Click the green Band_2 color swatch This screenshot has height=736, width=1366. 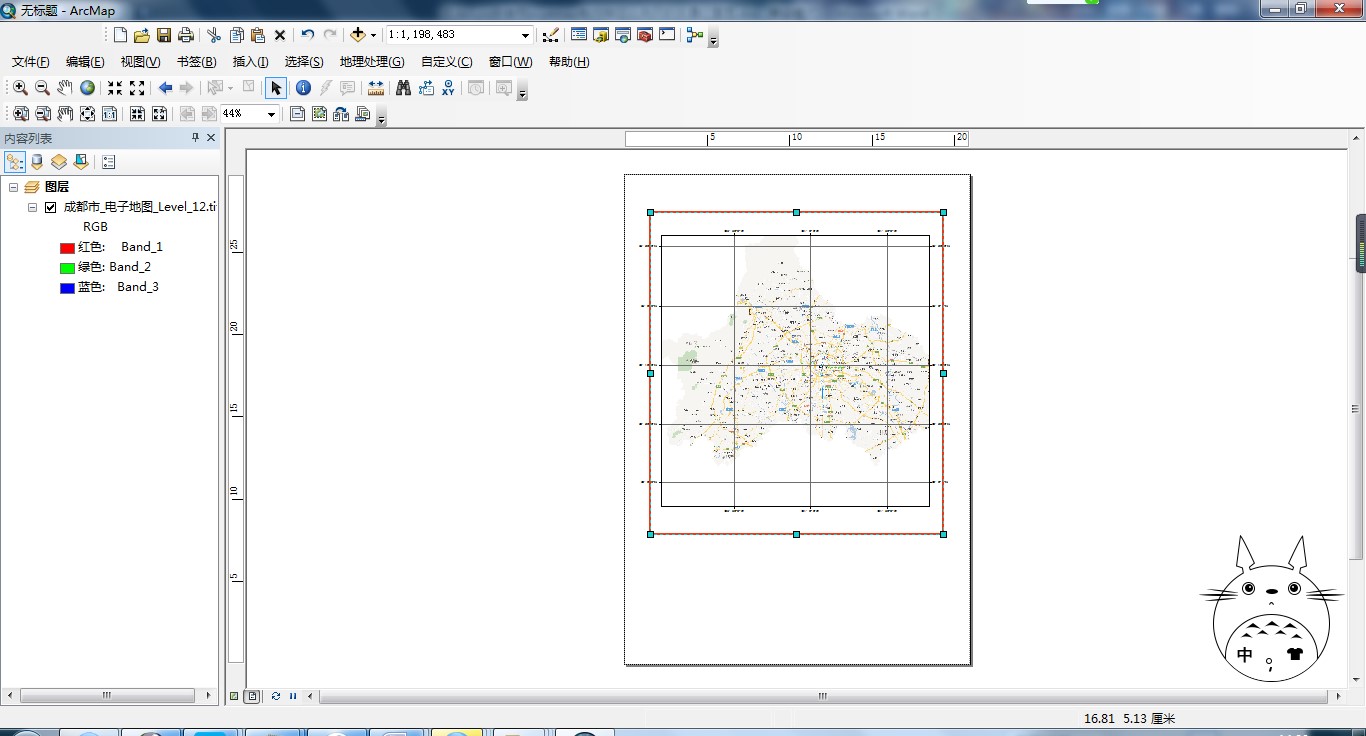point(67,268)
